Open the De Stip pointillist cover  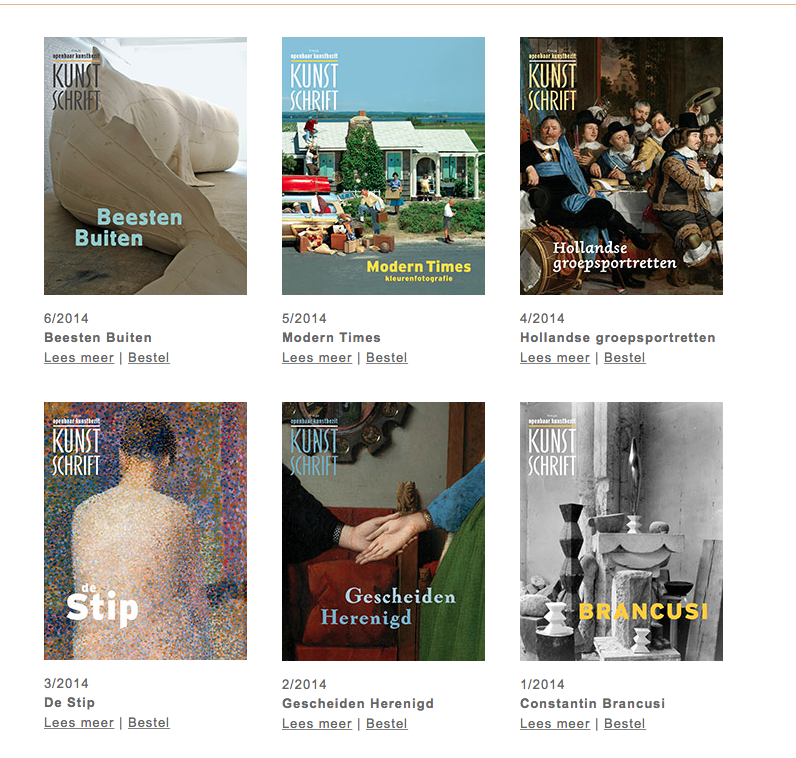[x=145, y=531]
